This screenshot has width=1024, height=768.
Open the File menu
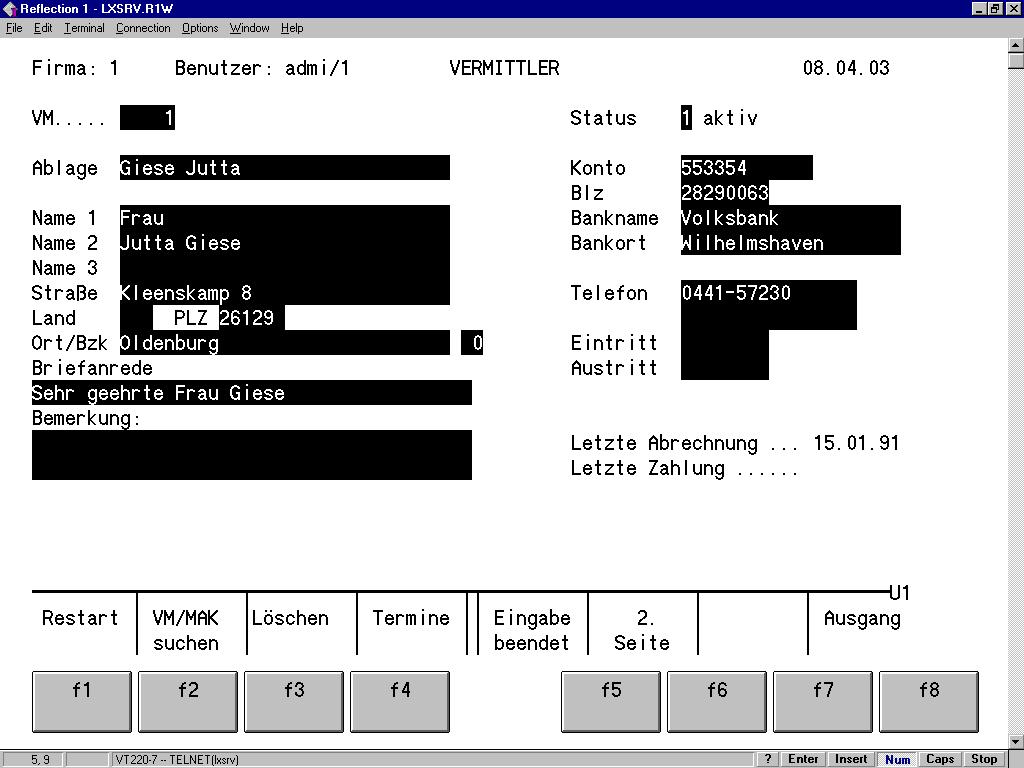pyautogui.click(x=14, y=28)
